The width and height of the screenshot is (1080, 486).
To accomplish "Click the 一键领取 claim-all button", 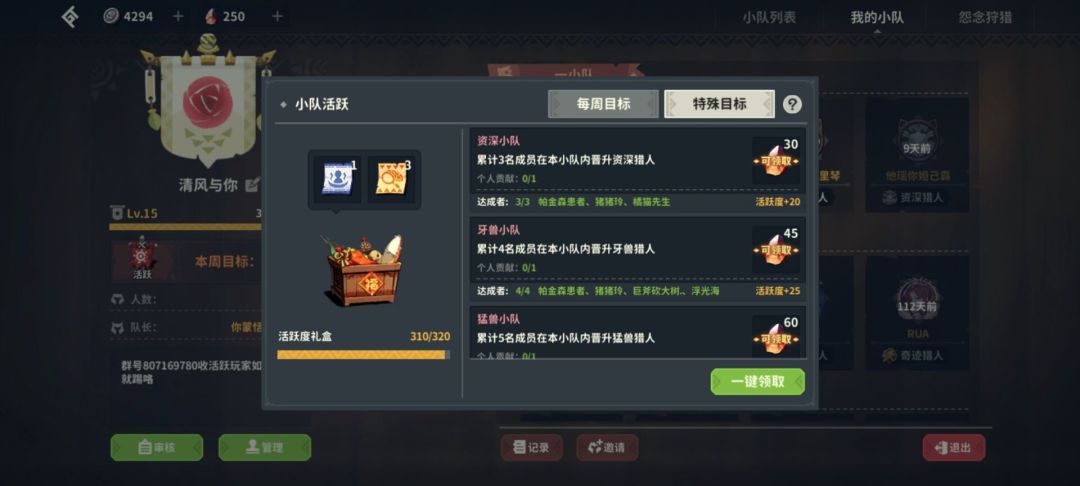I will pyautogui.click(x=758, y=381).
